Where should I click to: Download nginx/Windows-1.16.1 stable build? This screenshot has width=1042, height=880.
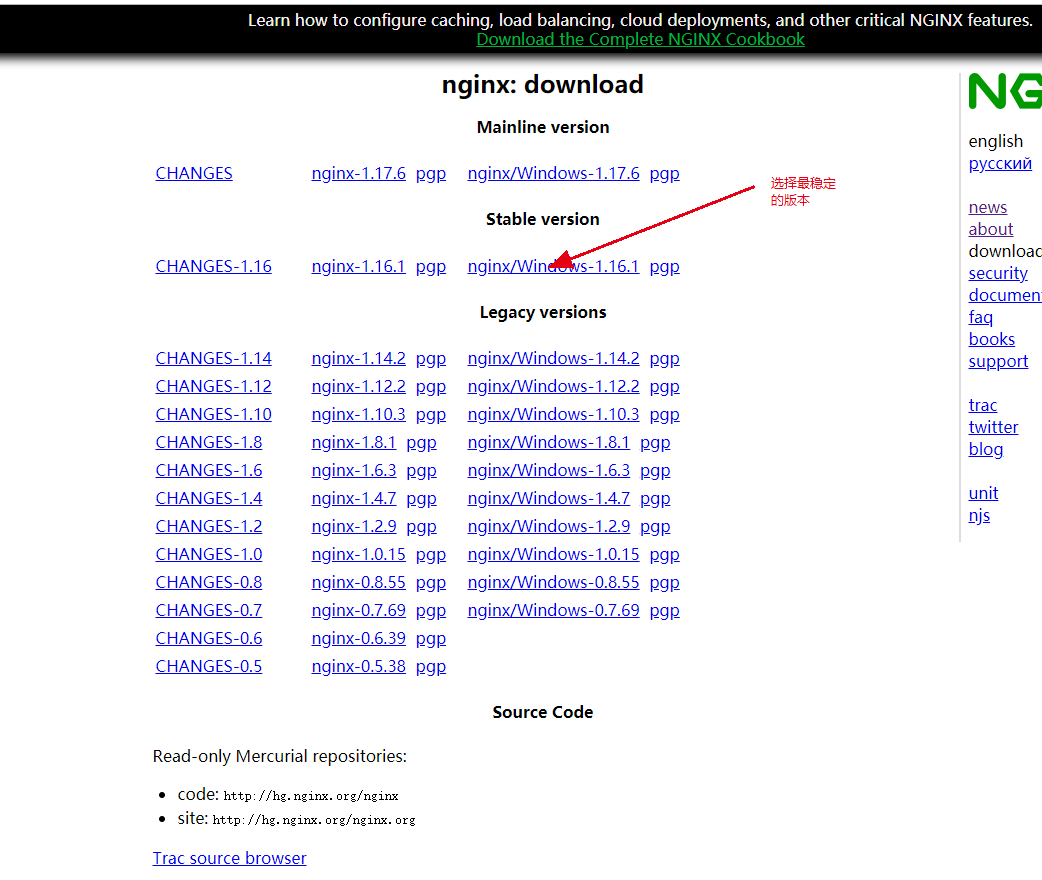point(553,267)
